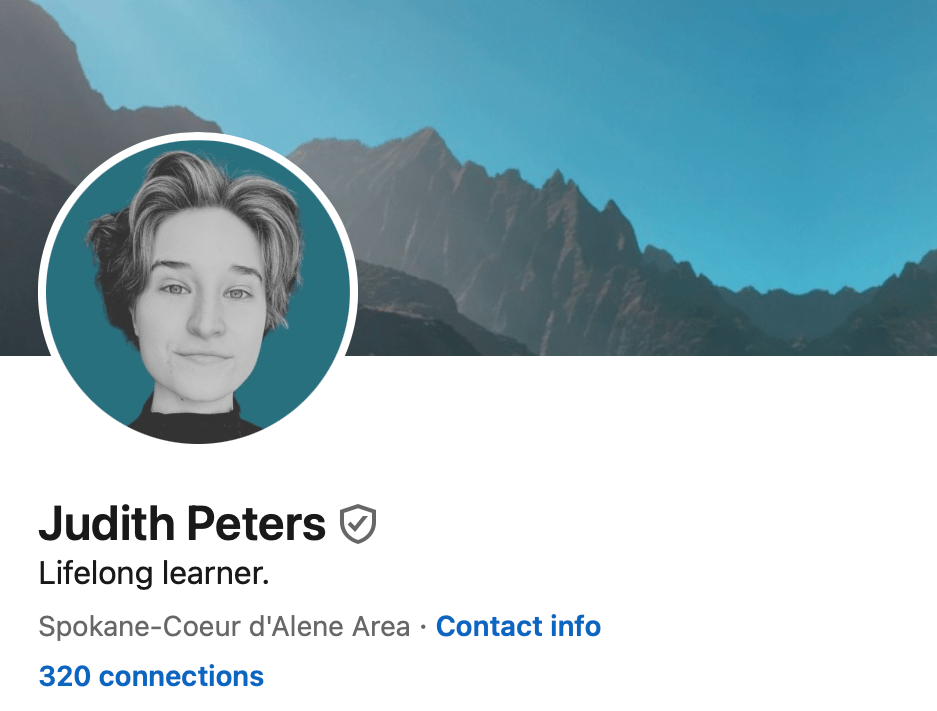Click the tallest mountain peak in the banner

click(428, 134)
